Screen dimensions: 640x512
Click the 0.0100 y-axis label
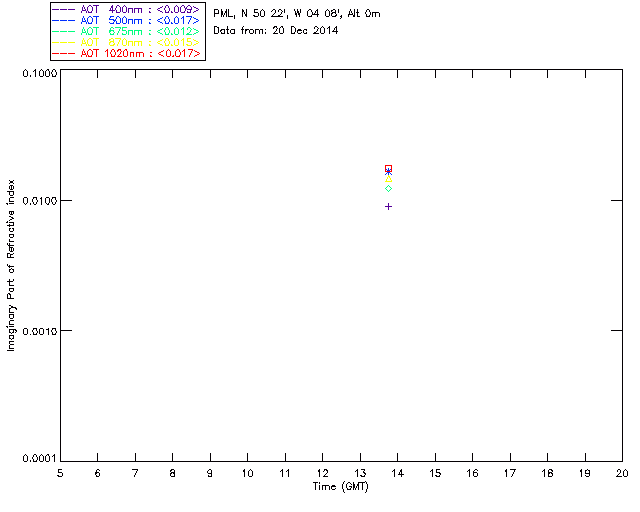point(40,200)
